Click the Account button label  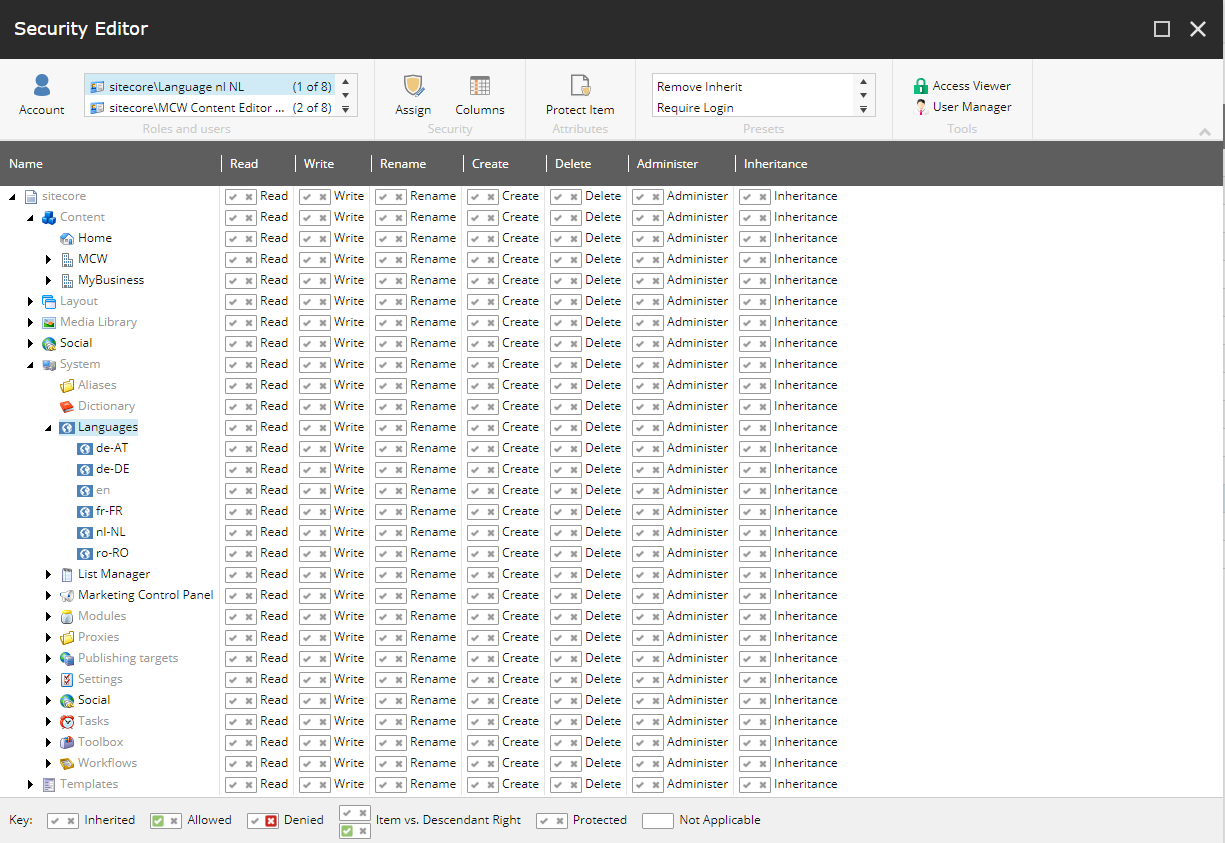41,110
